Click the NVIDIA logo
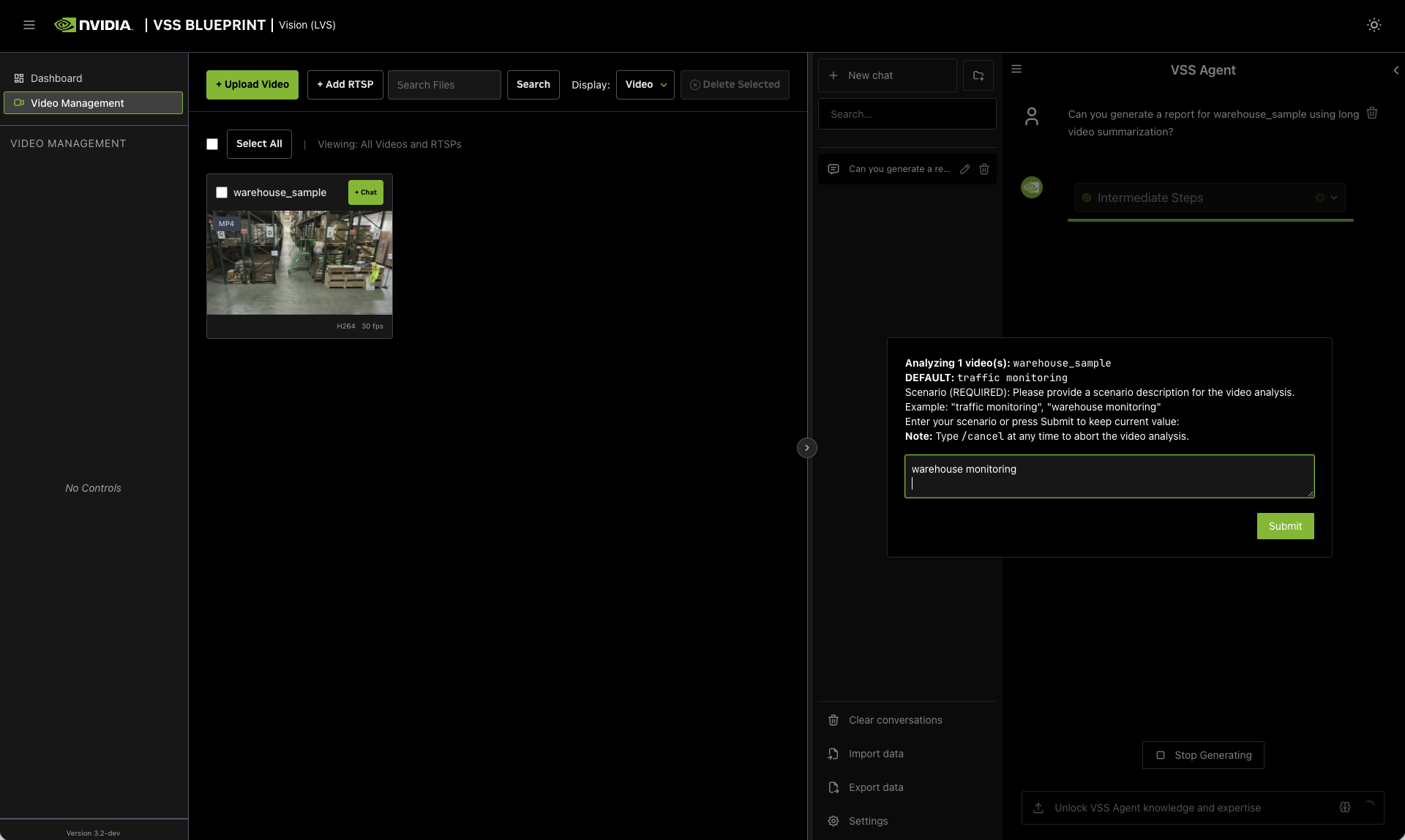This screenshot has width=1405, height=840. 94,25
